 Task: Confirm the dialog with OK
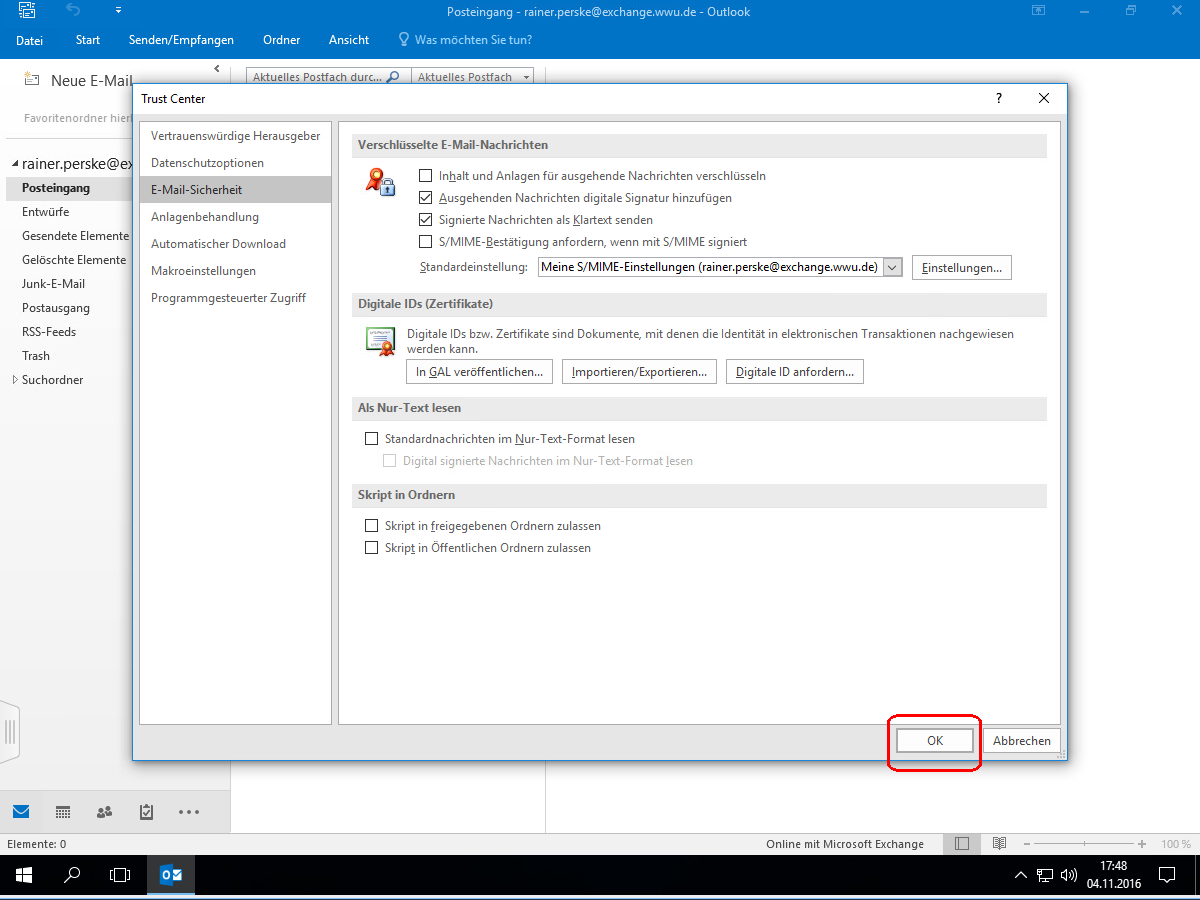point(935,741)
